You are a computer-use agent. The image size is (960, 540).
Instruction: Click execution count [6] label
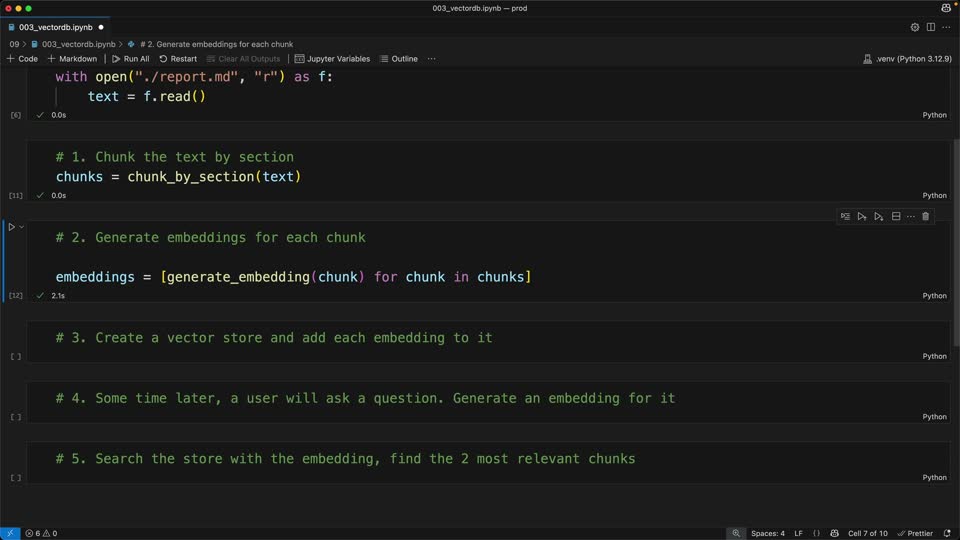[15, 115]
